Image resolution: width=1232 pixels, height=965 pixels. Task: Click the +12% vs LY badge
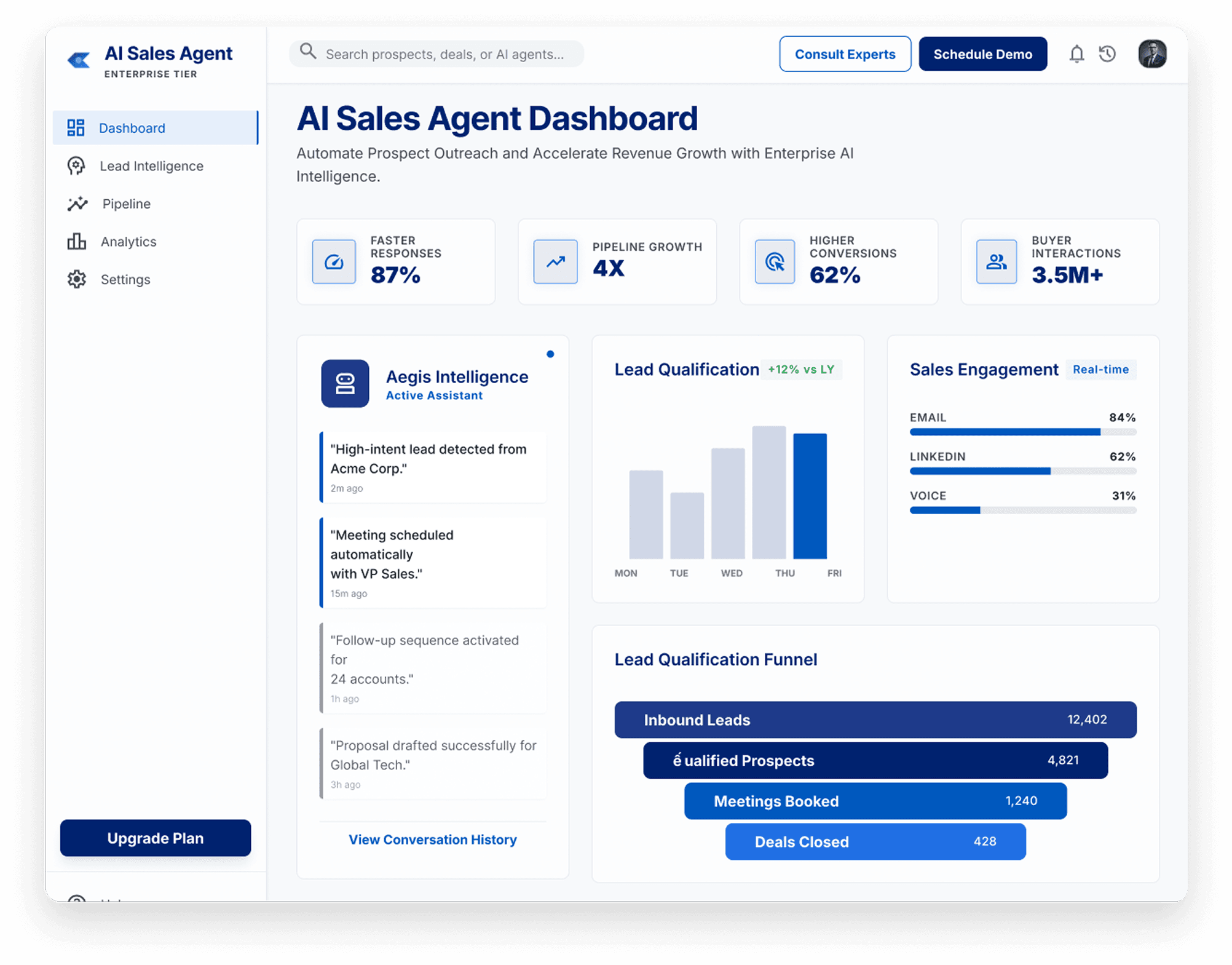pyautogui.click(x=801, y=369)
